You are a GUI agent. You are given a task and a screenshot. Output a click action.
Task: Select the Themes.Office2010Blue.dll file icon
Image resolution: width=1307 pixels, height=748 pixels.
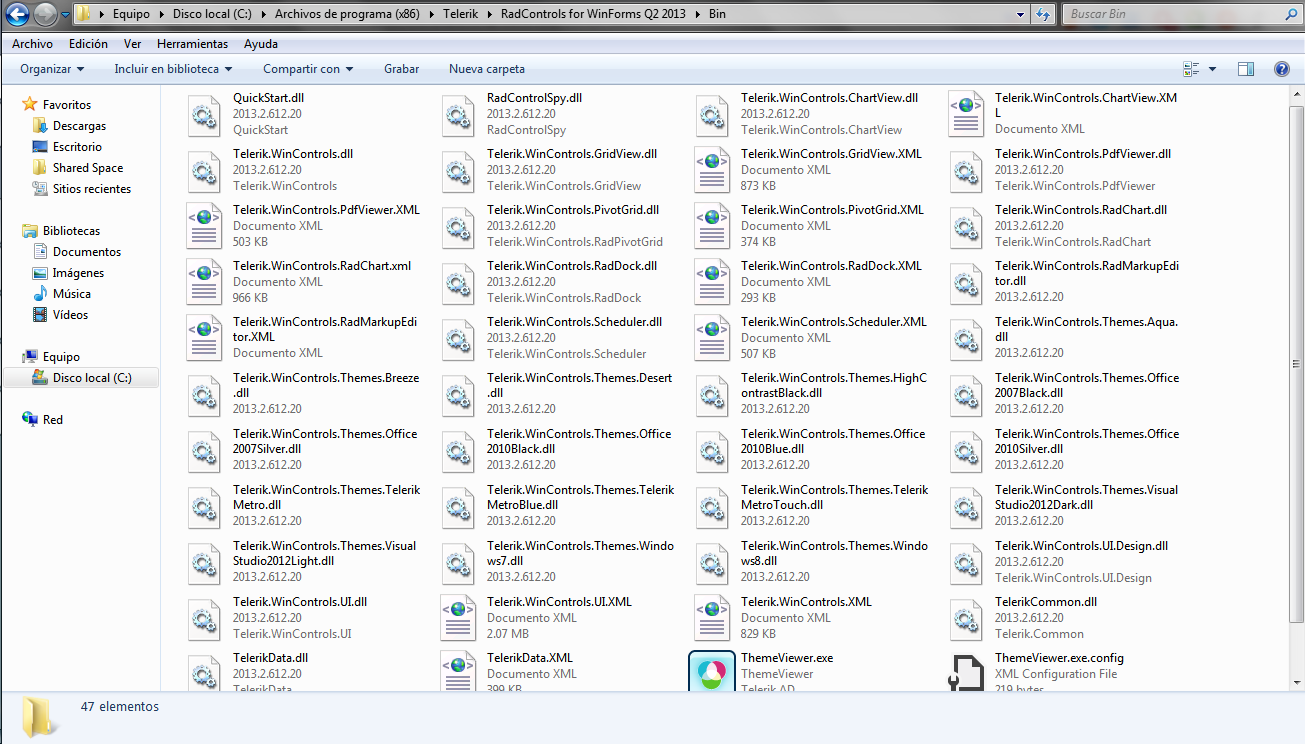[712, 450]
